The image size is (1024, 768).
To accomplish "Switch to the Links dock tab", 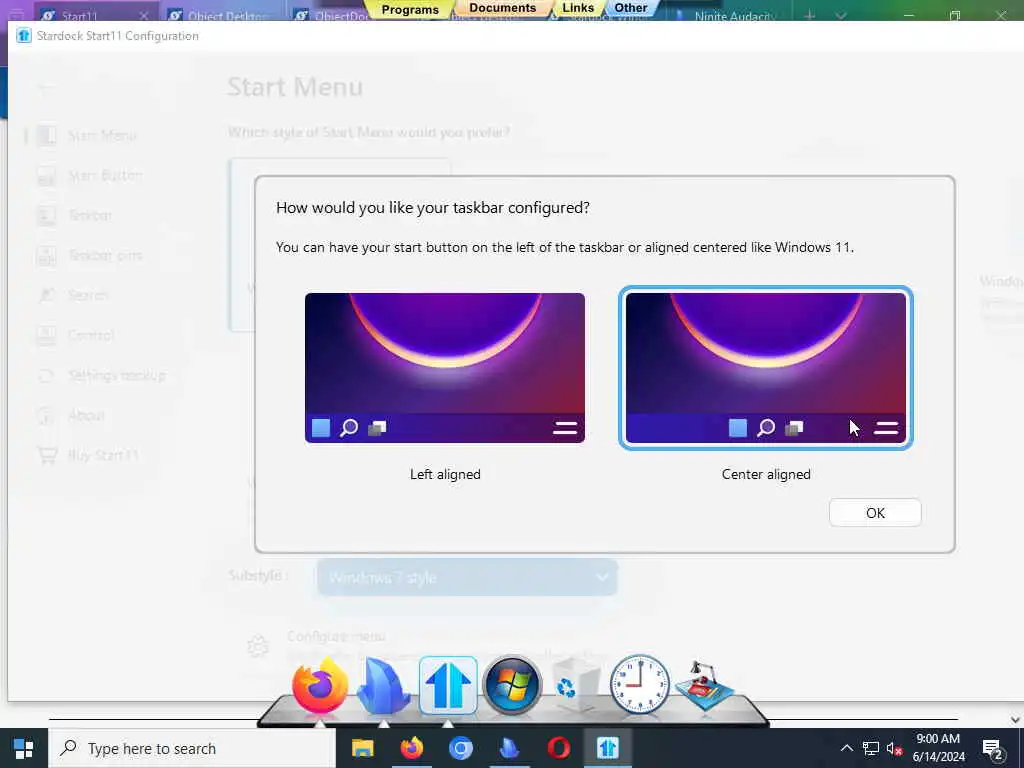I will coord(578,8).
